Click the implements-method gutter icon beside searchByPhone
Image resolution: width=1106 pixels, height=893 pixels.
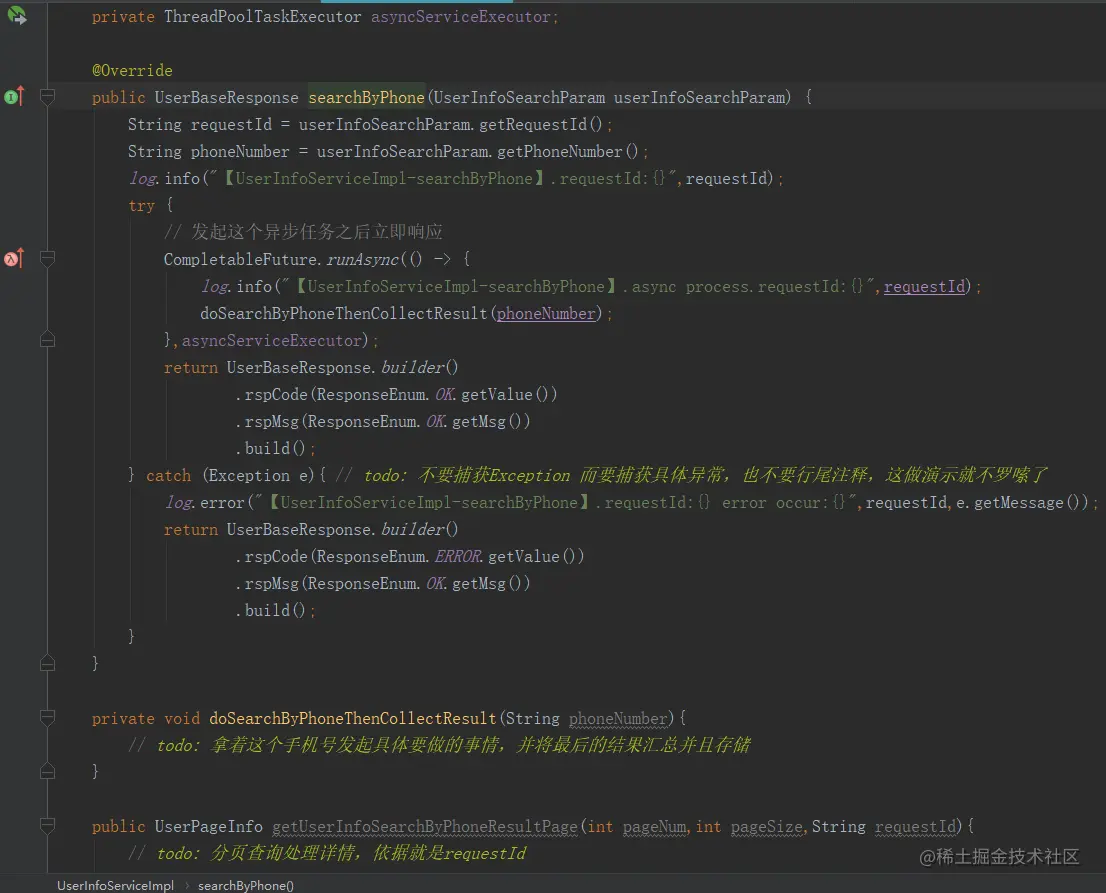click(14, 96)
